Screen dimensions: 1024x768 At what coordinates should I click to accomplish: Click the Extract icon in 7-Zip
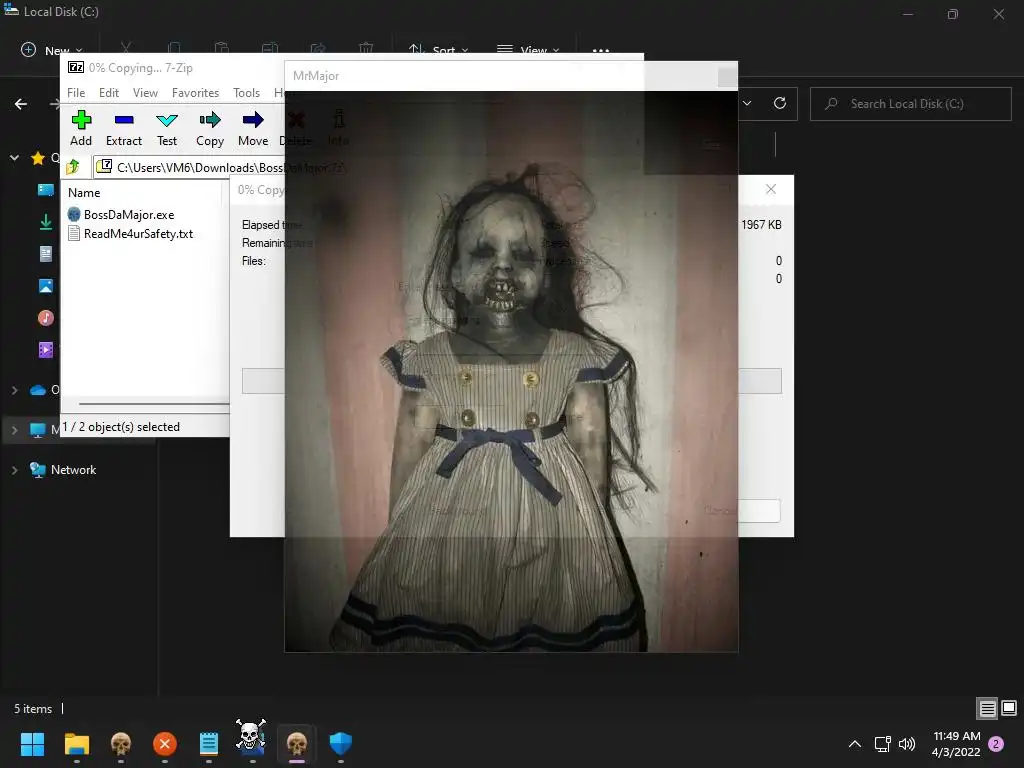(123, 128)
